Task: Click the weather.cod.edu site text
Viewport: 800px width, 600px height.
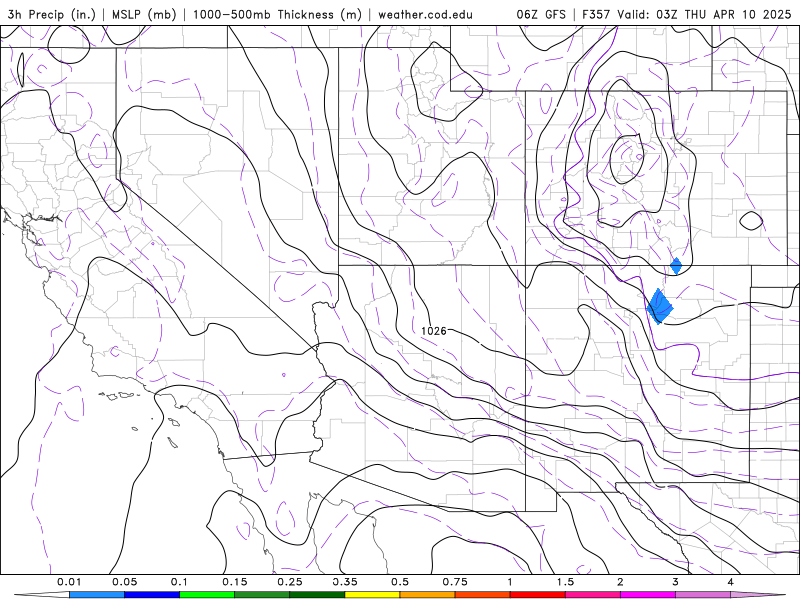Action: point(425,14)
